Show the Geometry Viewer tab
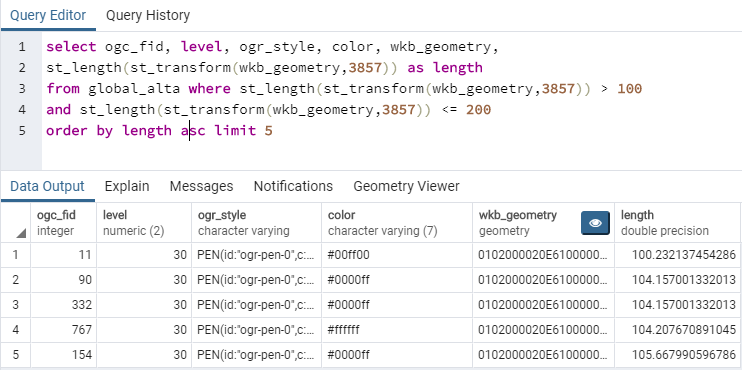The height and width of the screenshot is (370, 742). click(406, 186)
